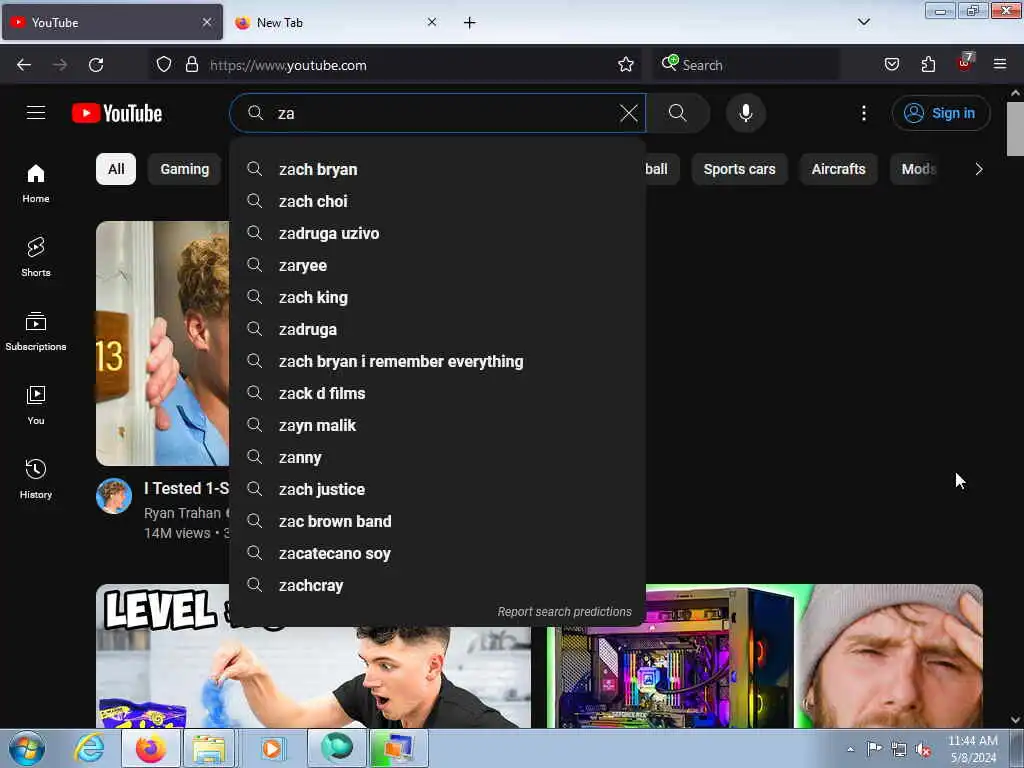1024x768 pixels.
Task: Open Shorts in sidebar
Action: [36, 257]
